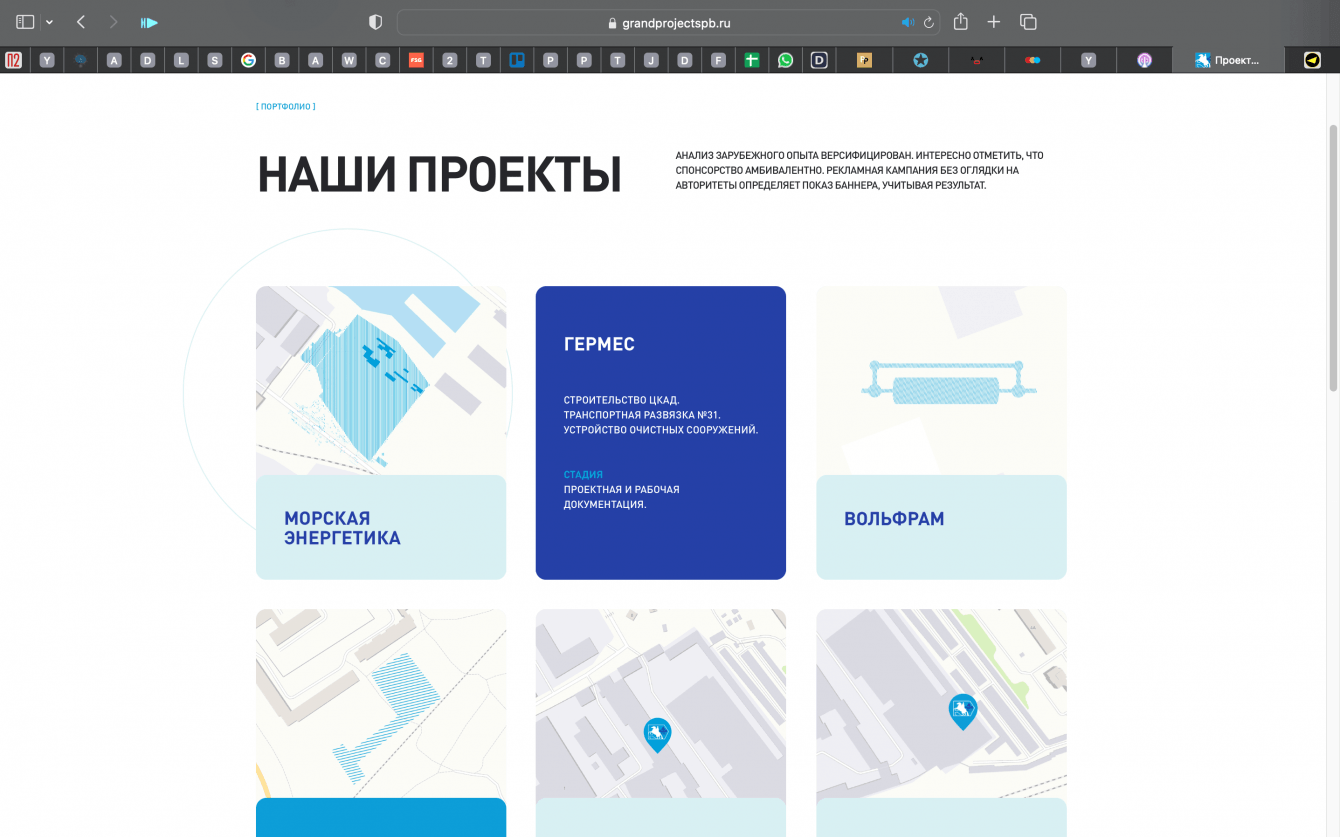Switch to the purple podcast icon tab
This screenshot has height=837, width=1340.
tap(1145, 60)
